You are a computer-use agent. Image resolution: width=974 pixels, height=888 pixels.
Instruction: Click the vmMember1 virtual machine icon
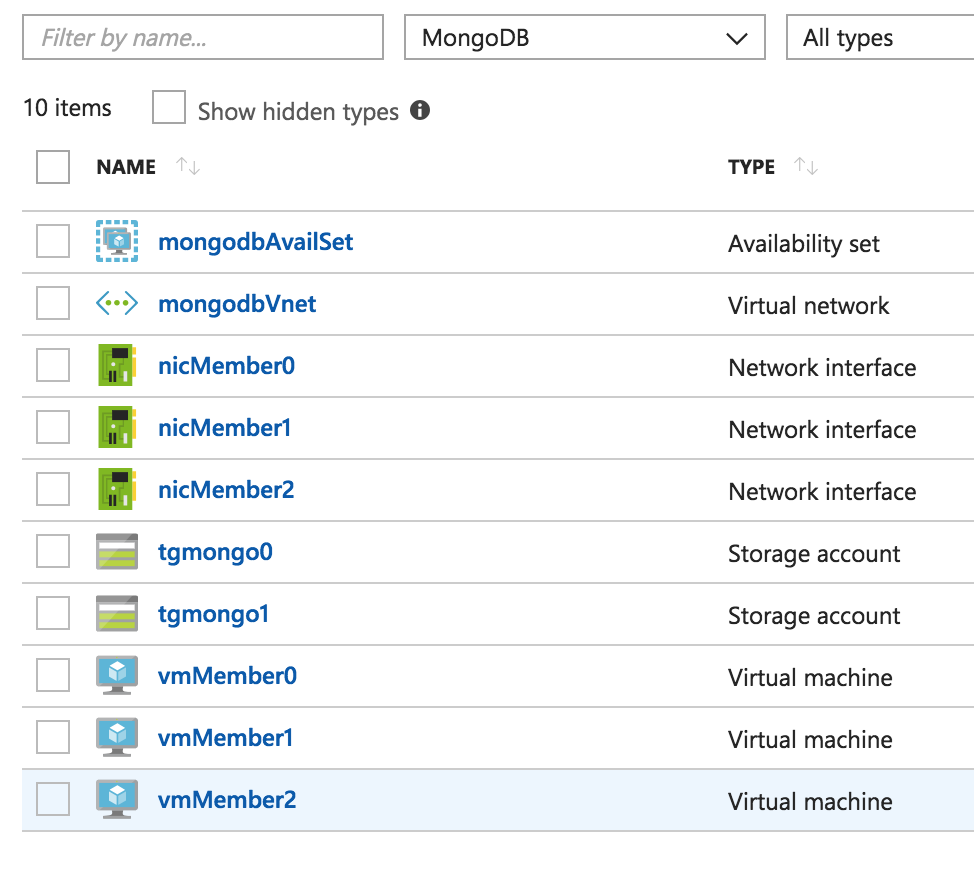[x=117, y=737]
